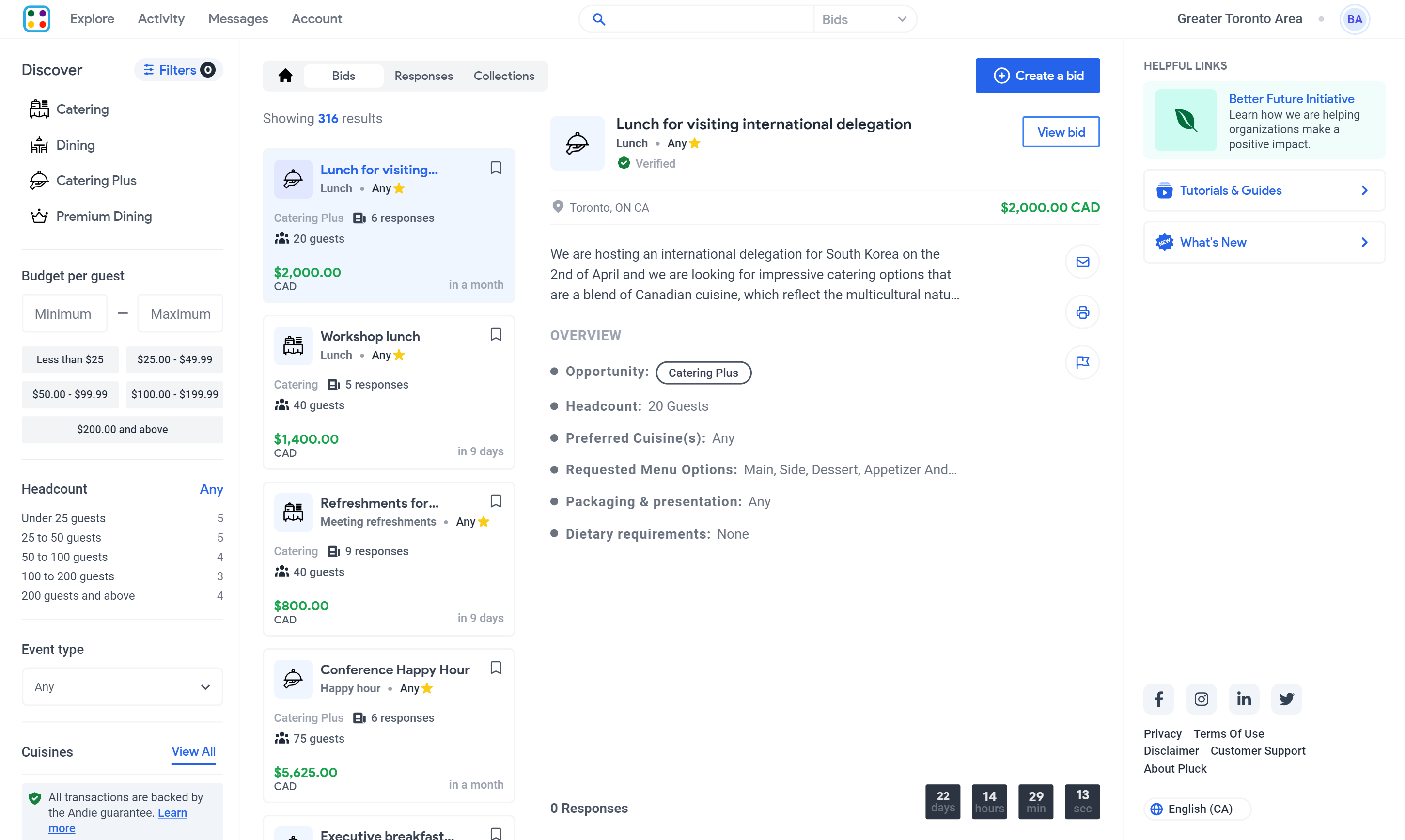The height and width of the screenshot is (840, 1405).
Task: Click the View bid button
Action: [1061, 131]
